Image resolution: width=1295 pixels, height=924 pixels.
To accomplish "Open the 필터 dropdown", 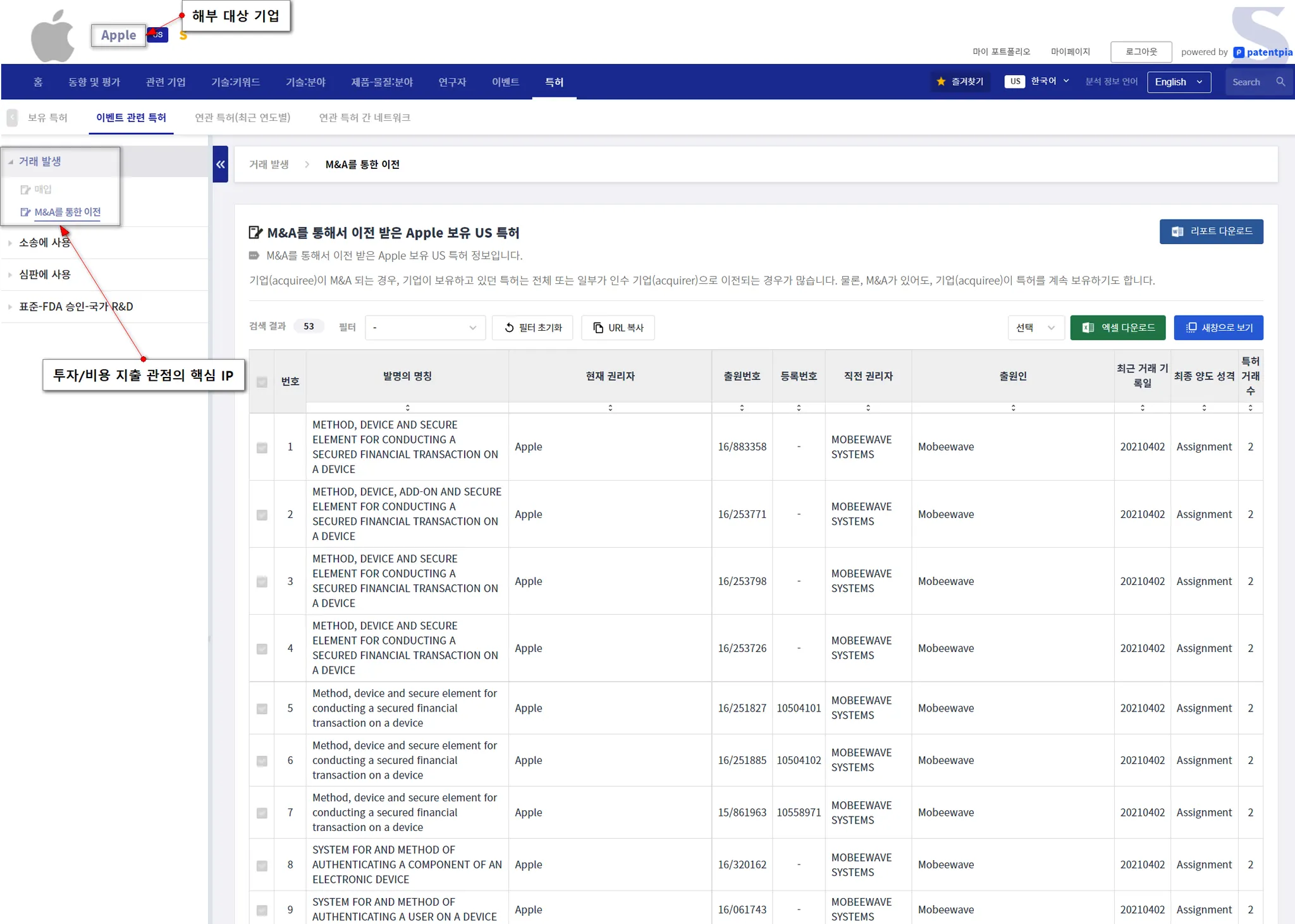I will tap(424, 328).
